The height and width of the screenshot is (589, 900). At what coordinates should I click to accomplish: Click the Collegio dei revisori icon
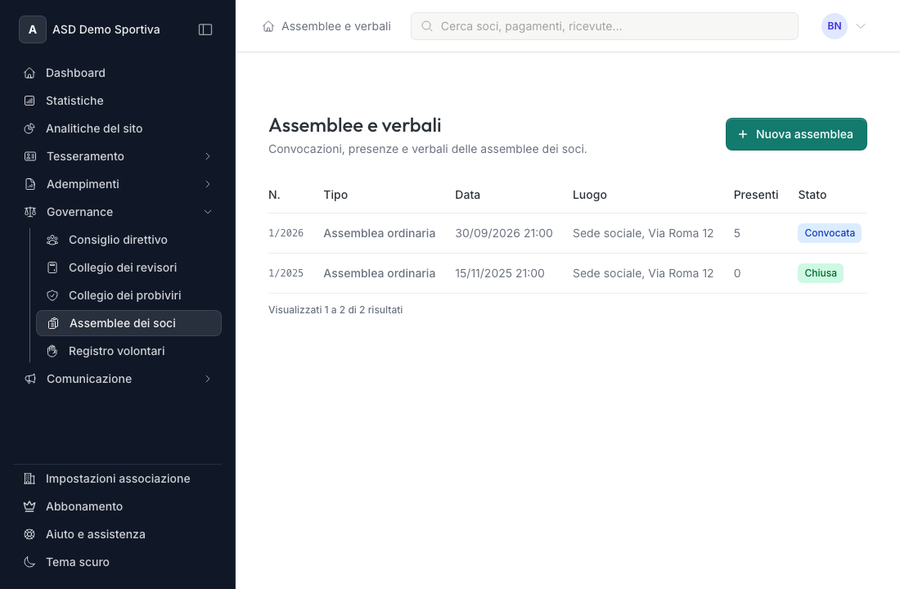52,268
